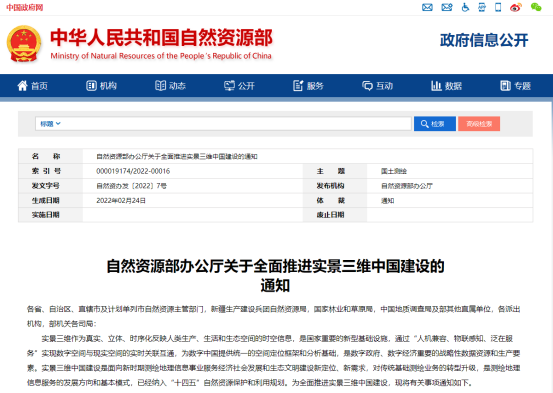The height and width of the screenshot is (393, 553).
Task: Open the WeChat social icon
Action: pyautogui.click(x=536, y=7)
